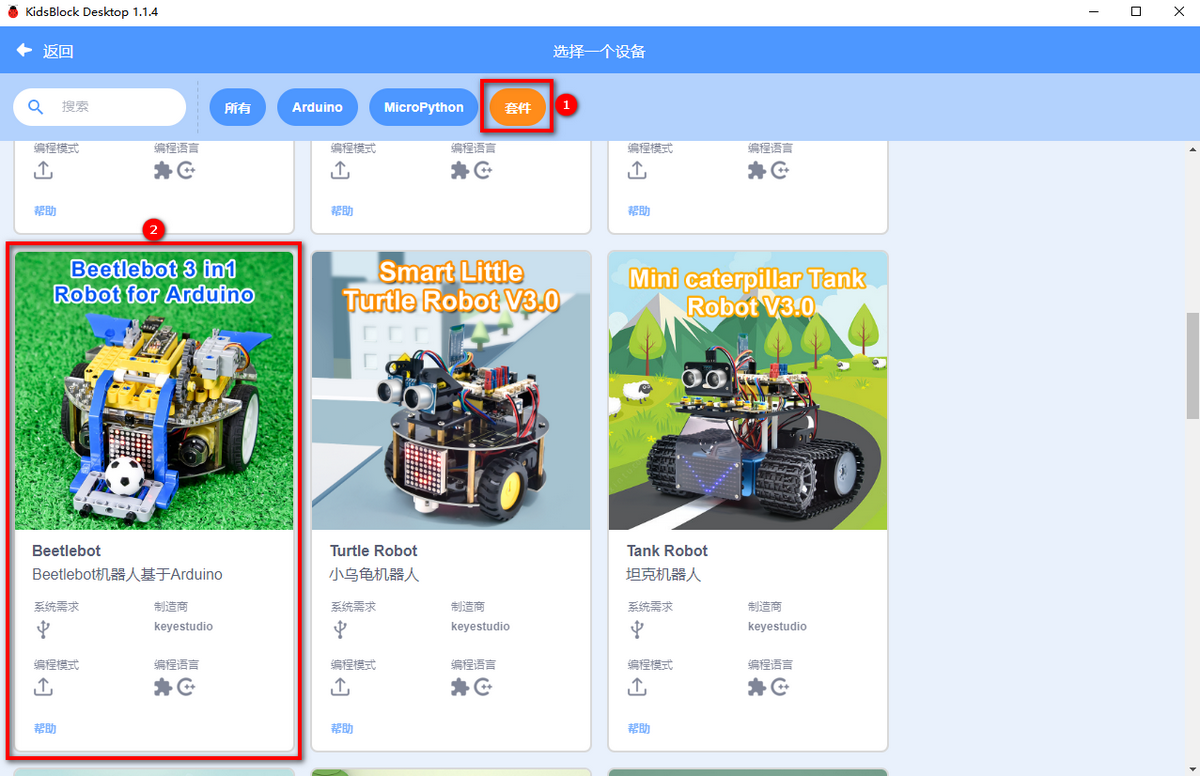Click the USB icon on Beetlebot card

pos(43,630)
